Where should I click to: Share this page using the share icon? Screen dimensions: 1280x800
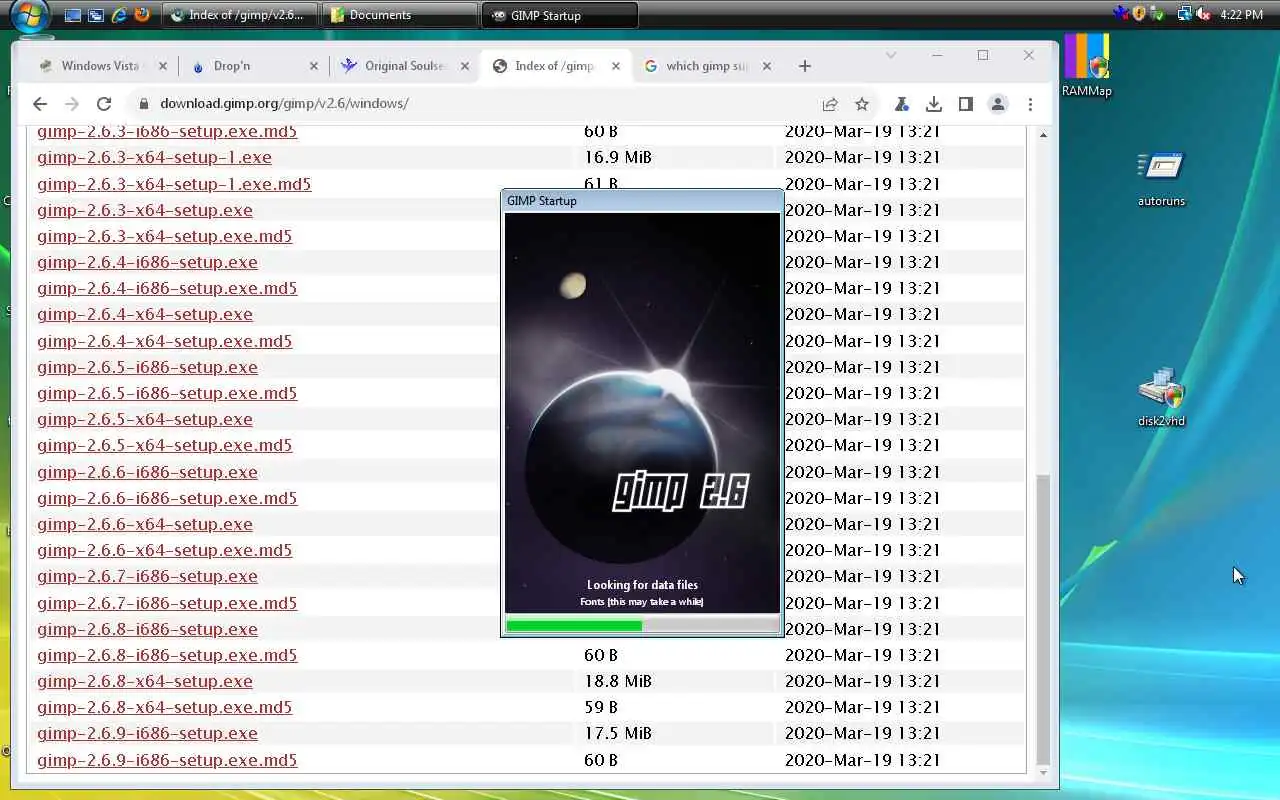(x=830, y=104)
